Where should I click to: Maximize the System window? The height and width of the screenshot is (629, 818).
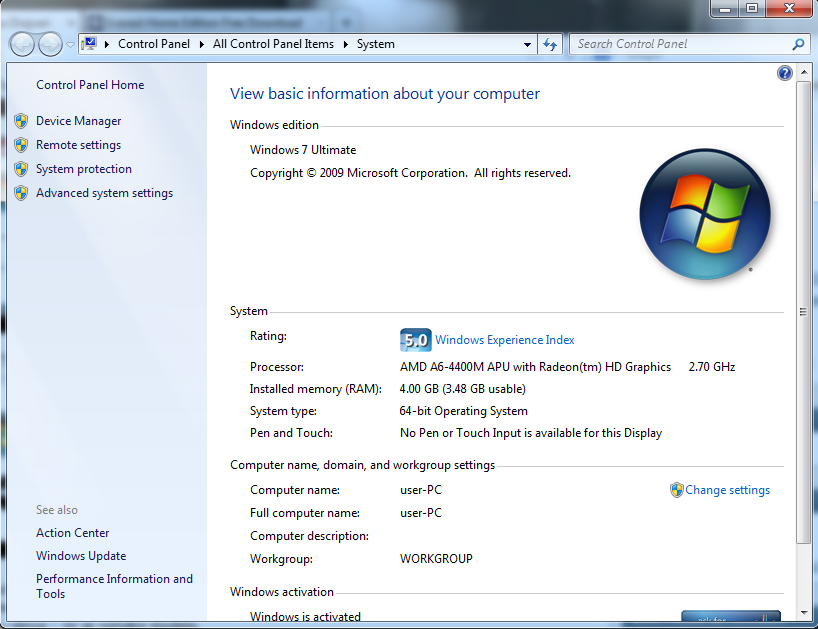(x=752, y=8)
